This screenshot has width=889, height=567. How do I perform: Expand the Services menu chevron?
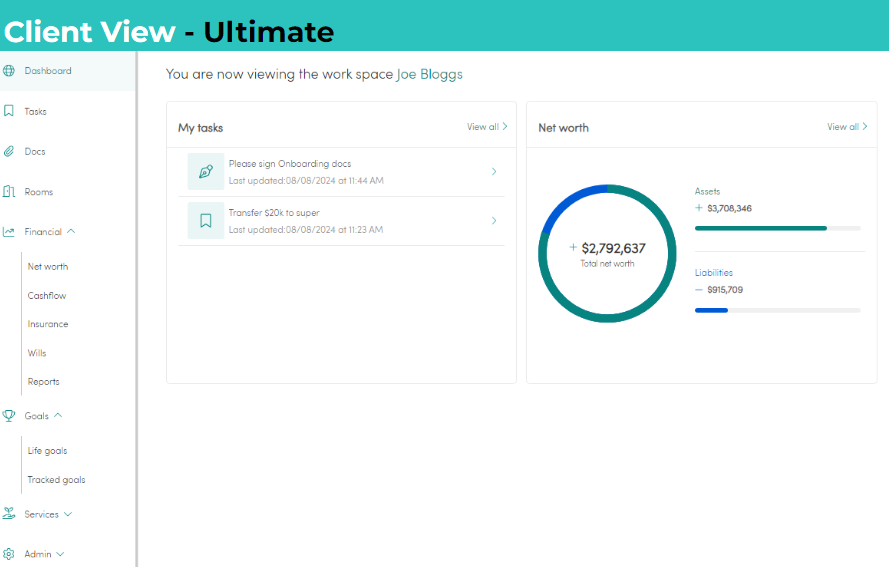(68, 514)
